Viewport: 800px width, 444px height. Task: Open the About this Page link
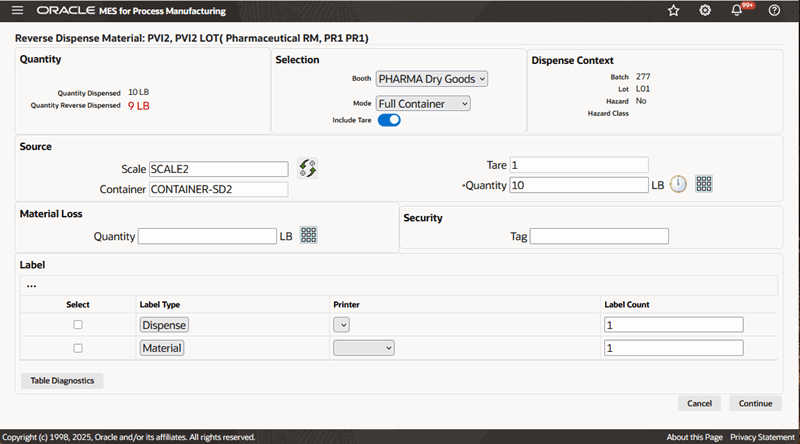694,437
